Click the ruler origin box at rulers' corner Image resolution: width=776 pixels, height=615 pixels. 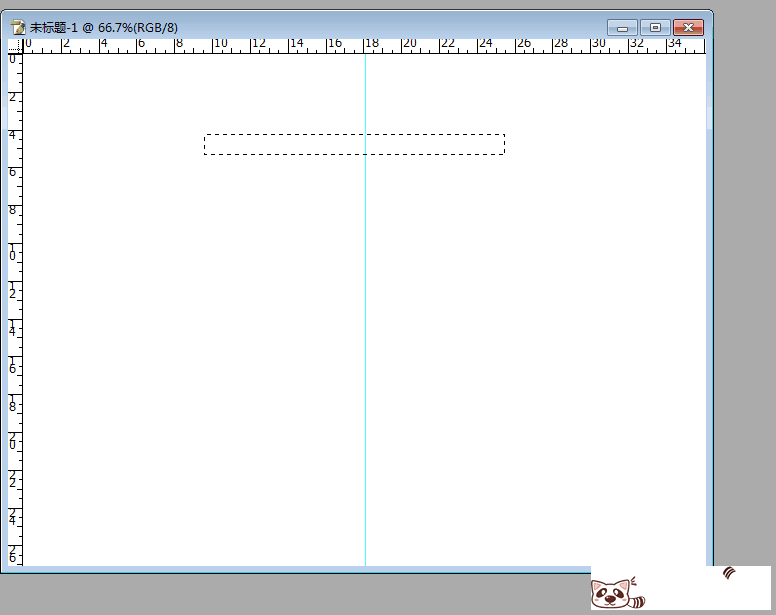point(14,46)
